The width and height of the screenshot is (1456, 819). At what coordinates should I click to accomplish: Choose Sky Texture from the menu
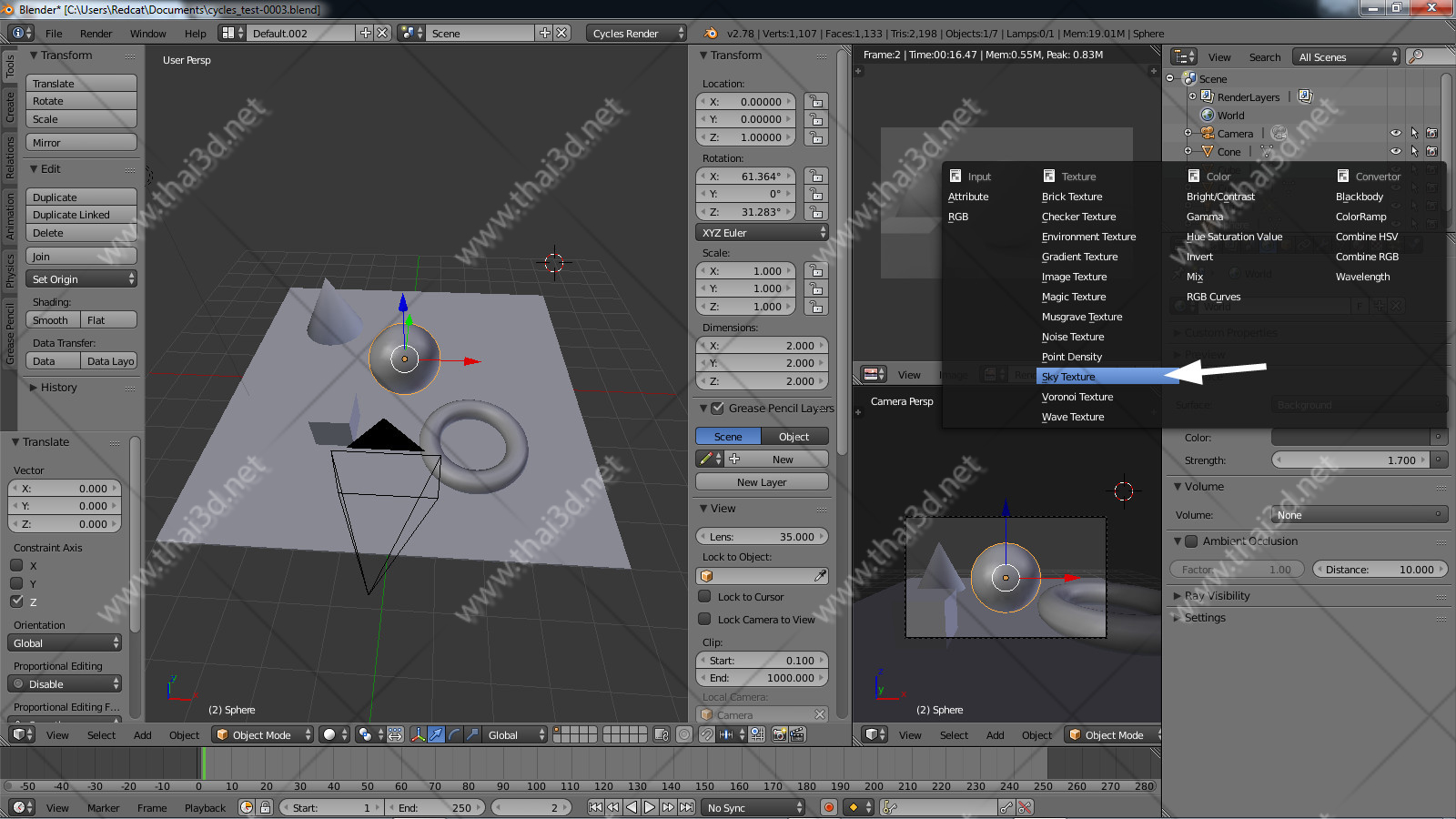[1068, 377]
